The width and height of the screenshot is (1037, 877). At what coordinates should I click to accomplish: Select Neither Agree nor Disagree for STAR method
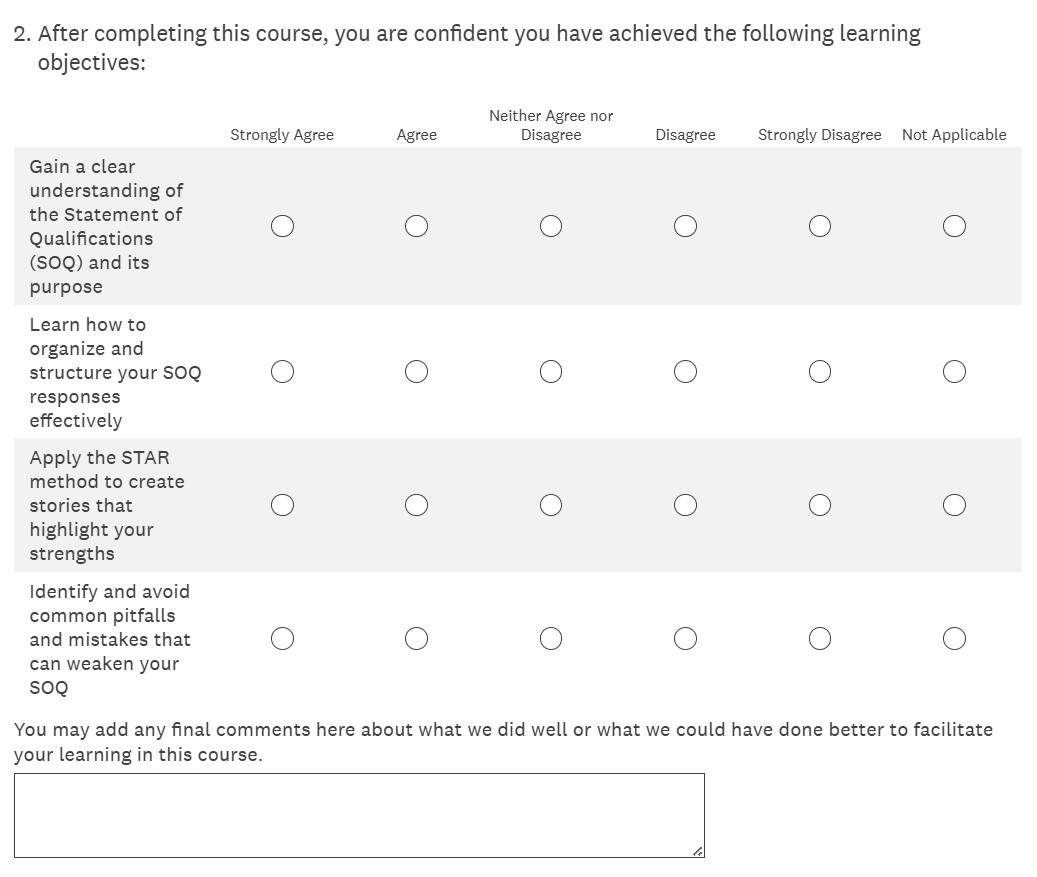click(550, 505)
